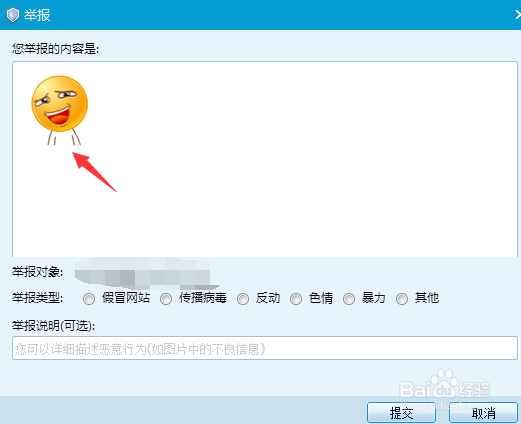Focus the 举报说明 description input field

(265, 348)
